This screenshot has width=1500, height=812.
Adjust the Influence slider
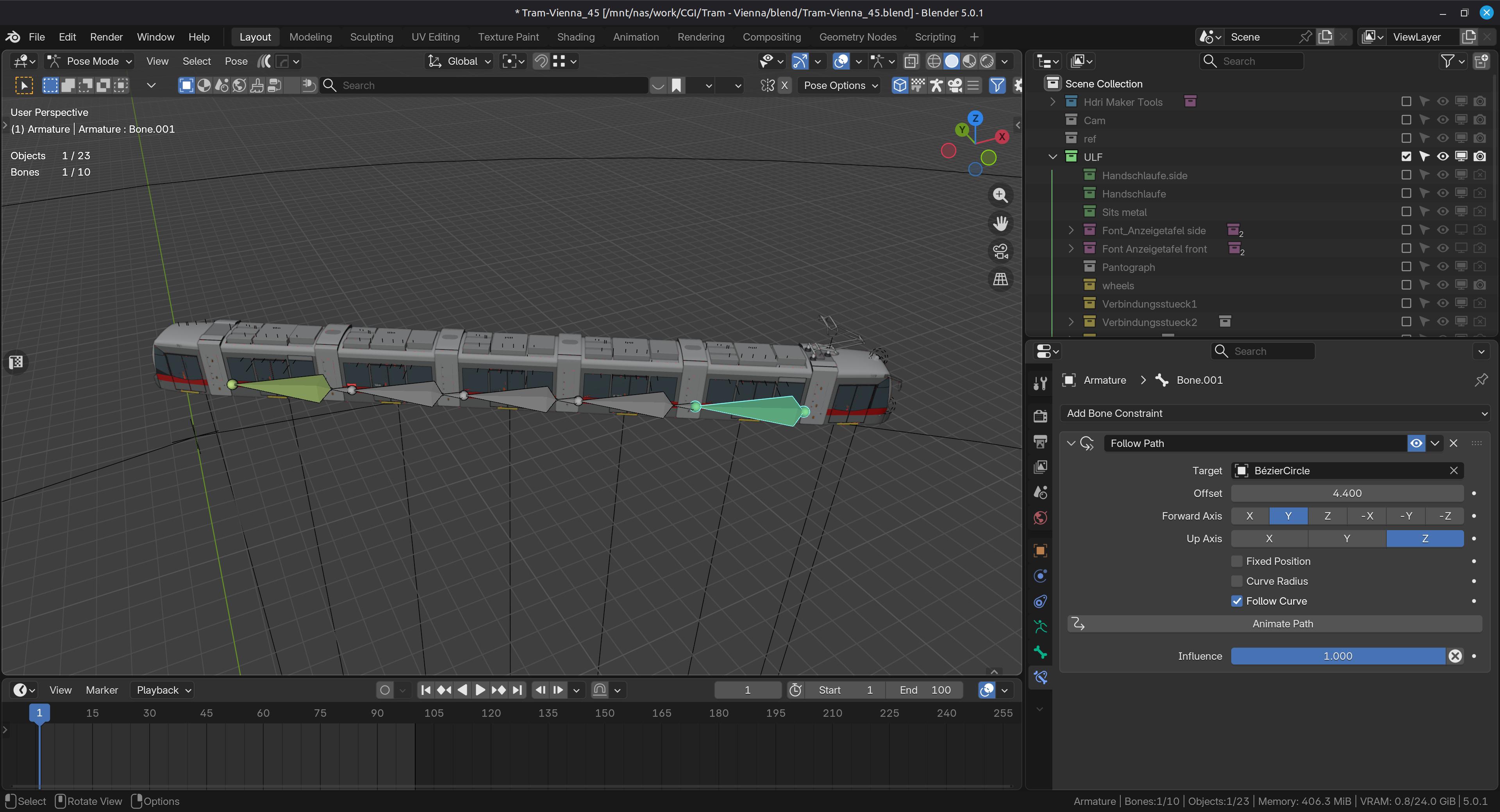[x=1337, y=656]
